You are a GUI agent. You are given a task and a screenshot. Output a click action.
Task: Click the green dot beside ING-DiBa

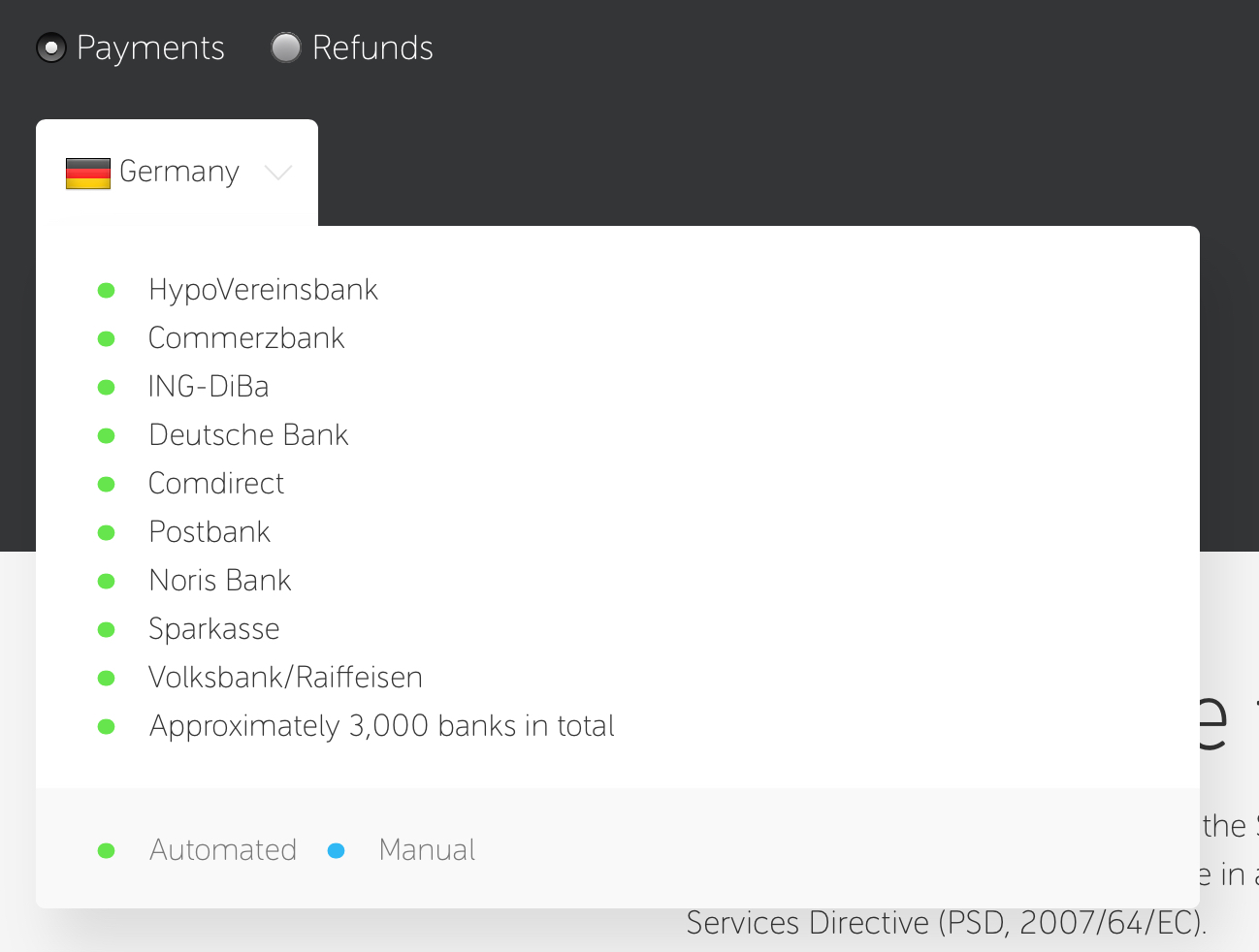pyautogui.click(x=107, y=388)
